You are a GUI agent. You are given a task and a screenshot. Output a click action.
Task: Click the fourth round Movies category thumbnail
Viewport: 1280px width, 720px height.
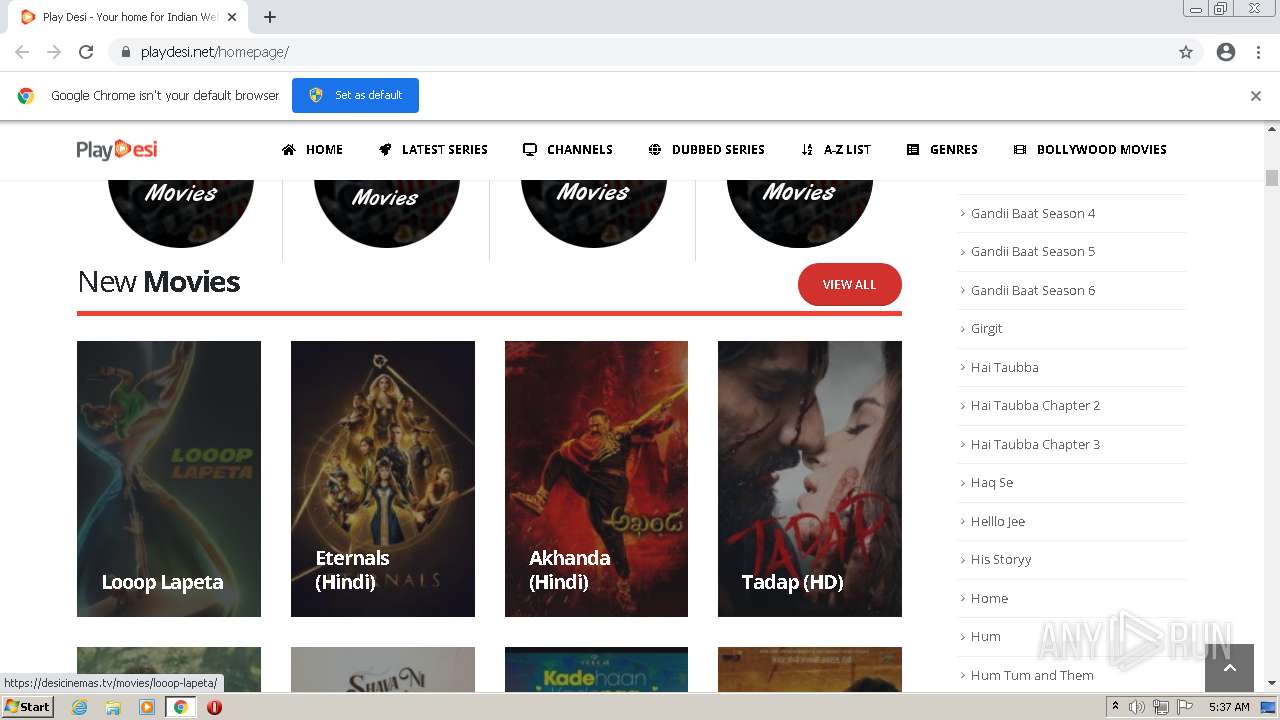(x=800, y=213)
